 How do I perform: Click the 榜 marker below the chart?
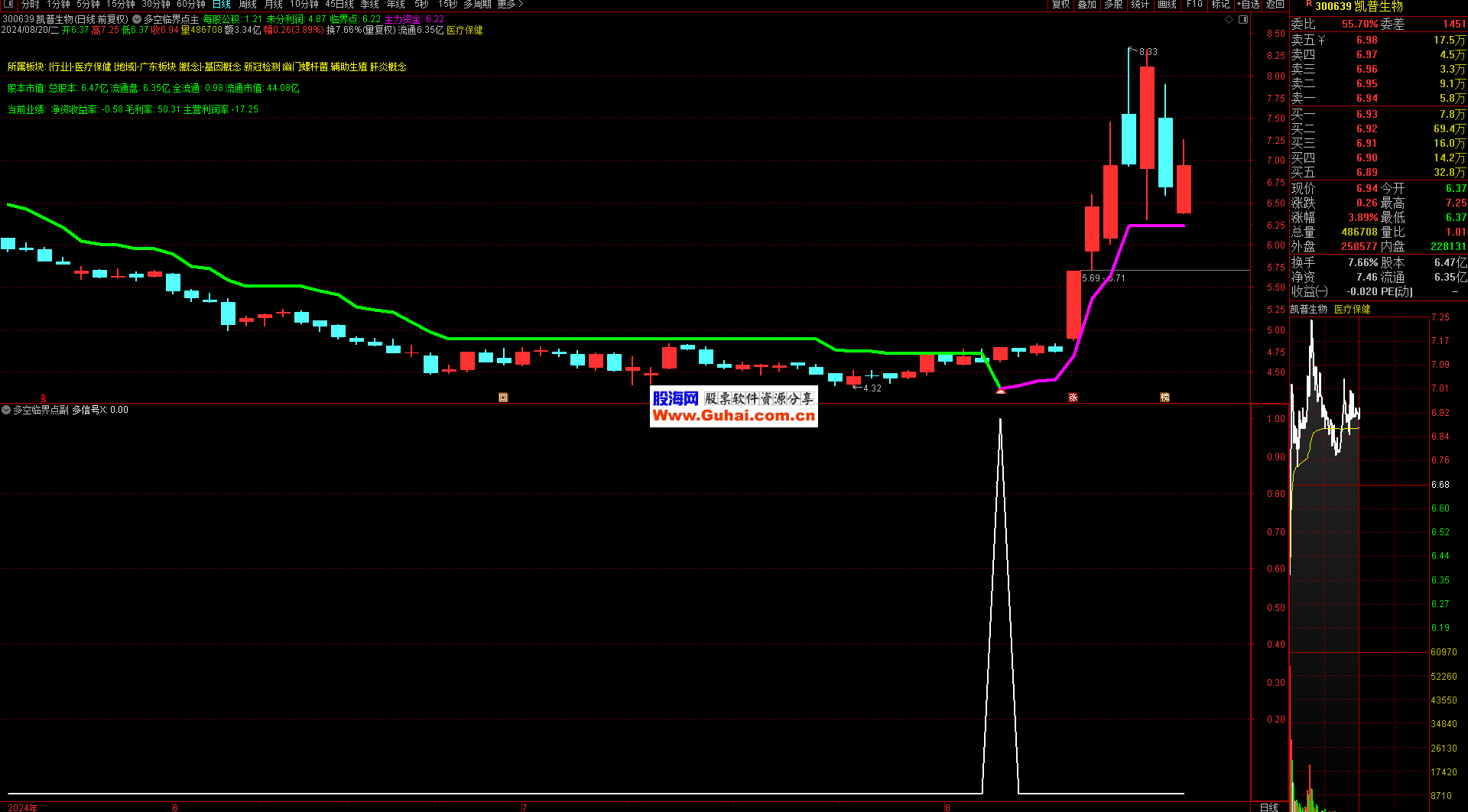click(x=1164, y=398)
